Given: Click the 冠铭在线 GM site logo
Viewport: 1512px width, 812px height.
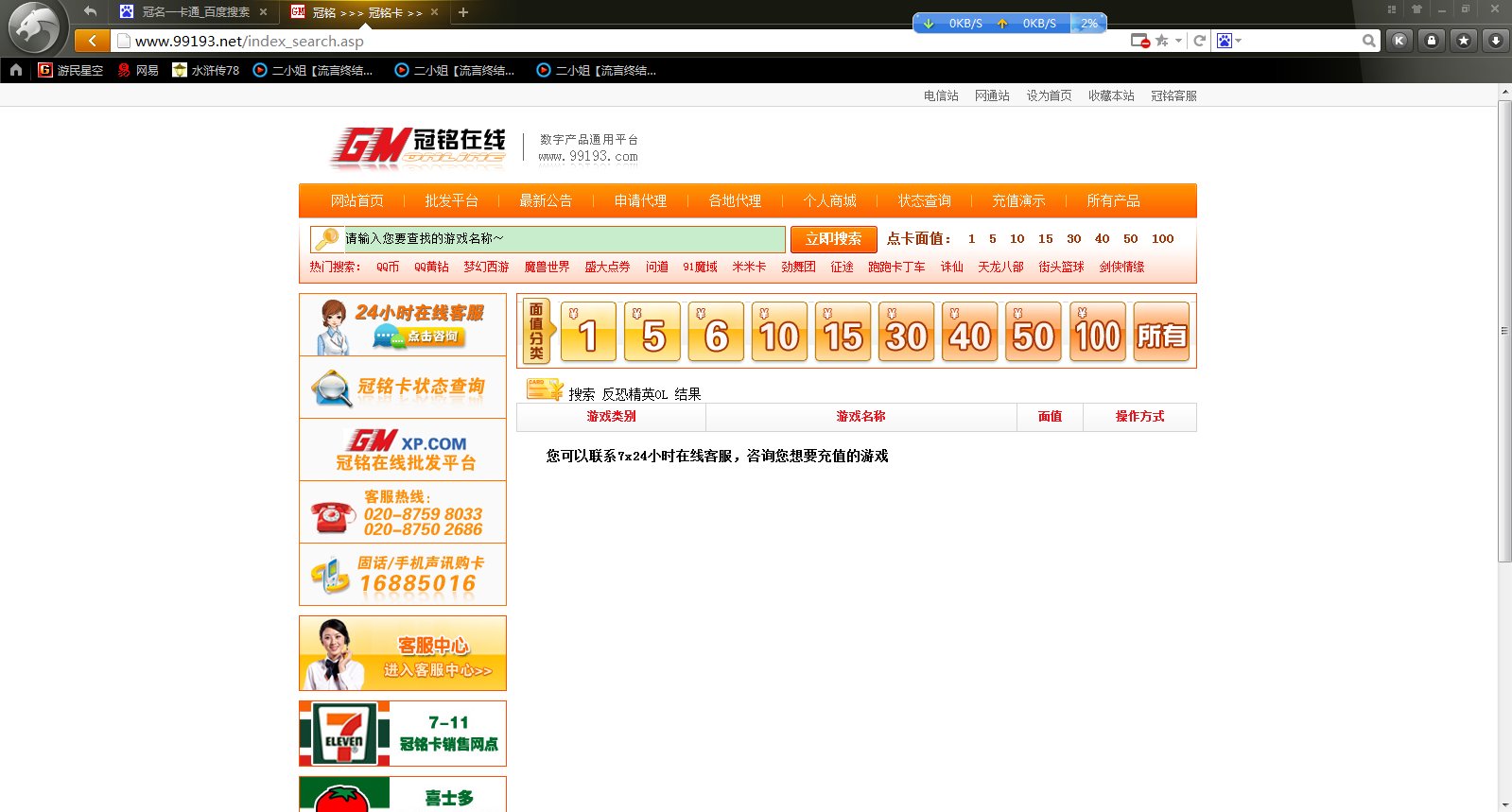Looking at the screenshot, I should (x=418, y=147).
